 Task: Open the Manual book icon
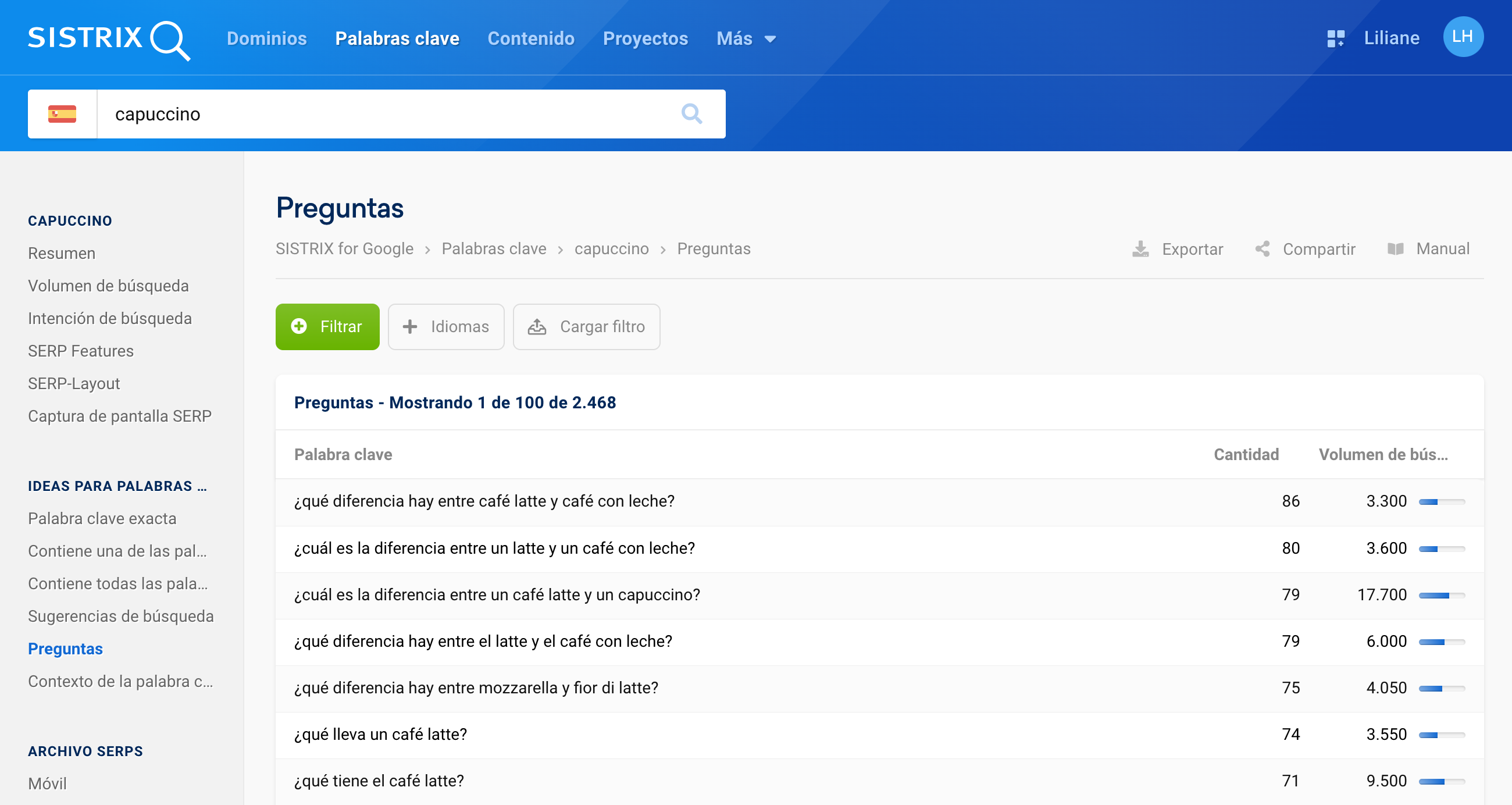click(1395, 249)
